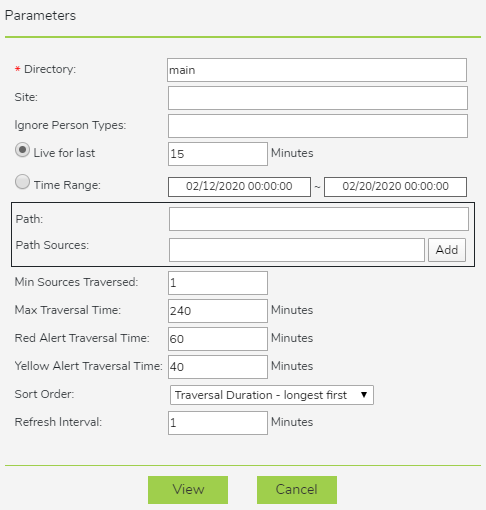Screen dimensions: 486x510
Task: Edit the Red Alert Traversal Time value
Action: (x=218, y=339)
